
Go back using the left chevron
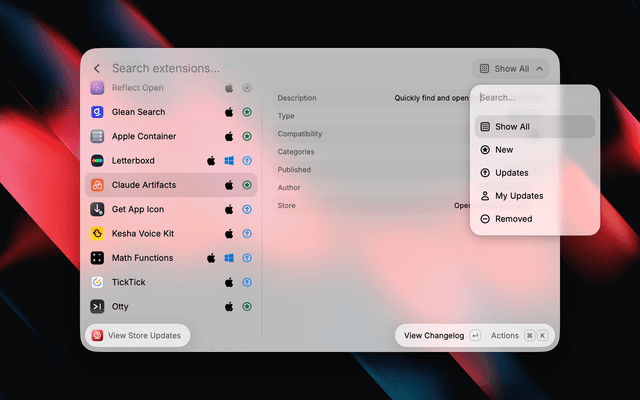[97, 69]
